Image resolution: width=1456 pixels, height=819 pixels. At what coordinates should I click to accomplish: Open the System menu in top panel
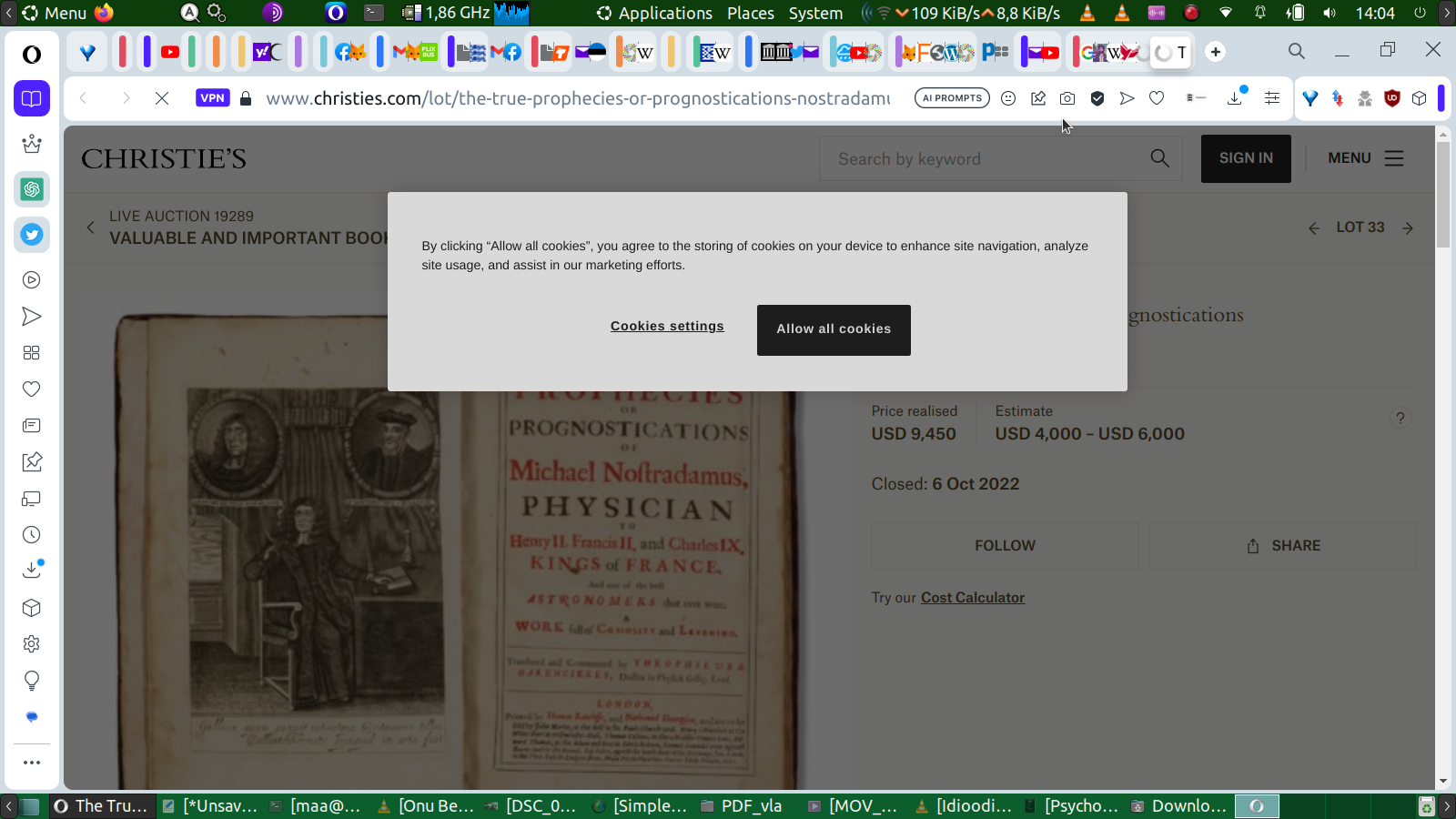(x=815, y=13)
